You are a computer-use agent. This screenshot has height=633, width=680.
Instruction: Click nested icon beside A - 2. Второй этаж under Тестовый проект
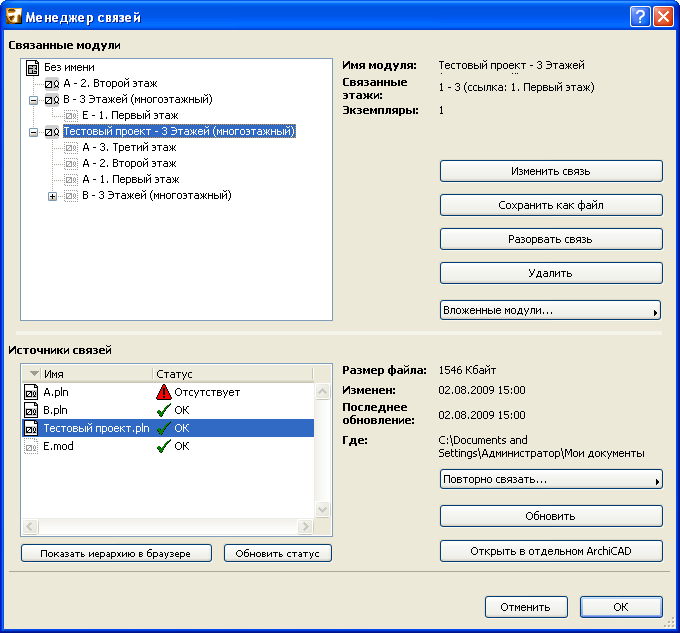pos(71,164)
